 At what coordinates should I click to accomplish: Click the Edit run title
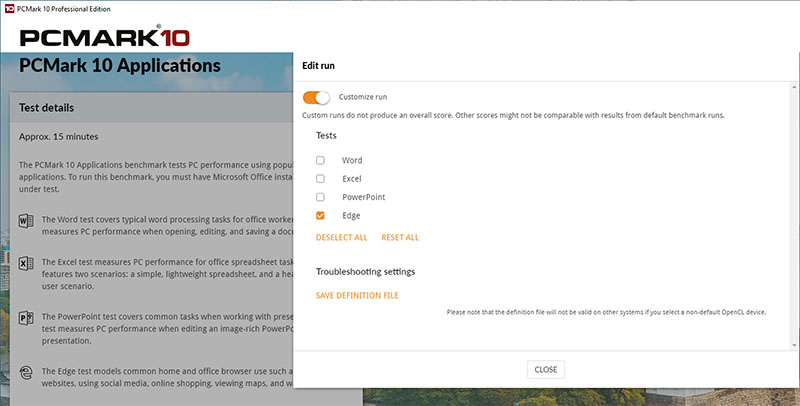318,65
